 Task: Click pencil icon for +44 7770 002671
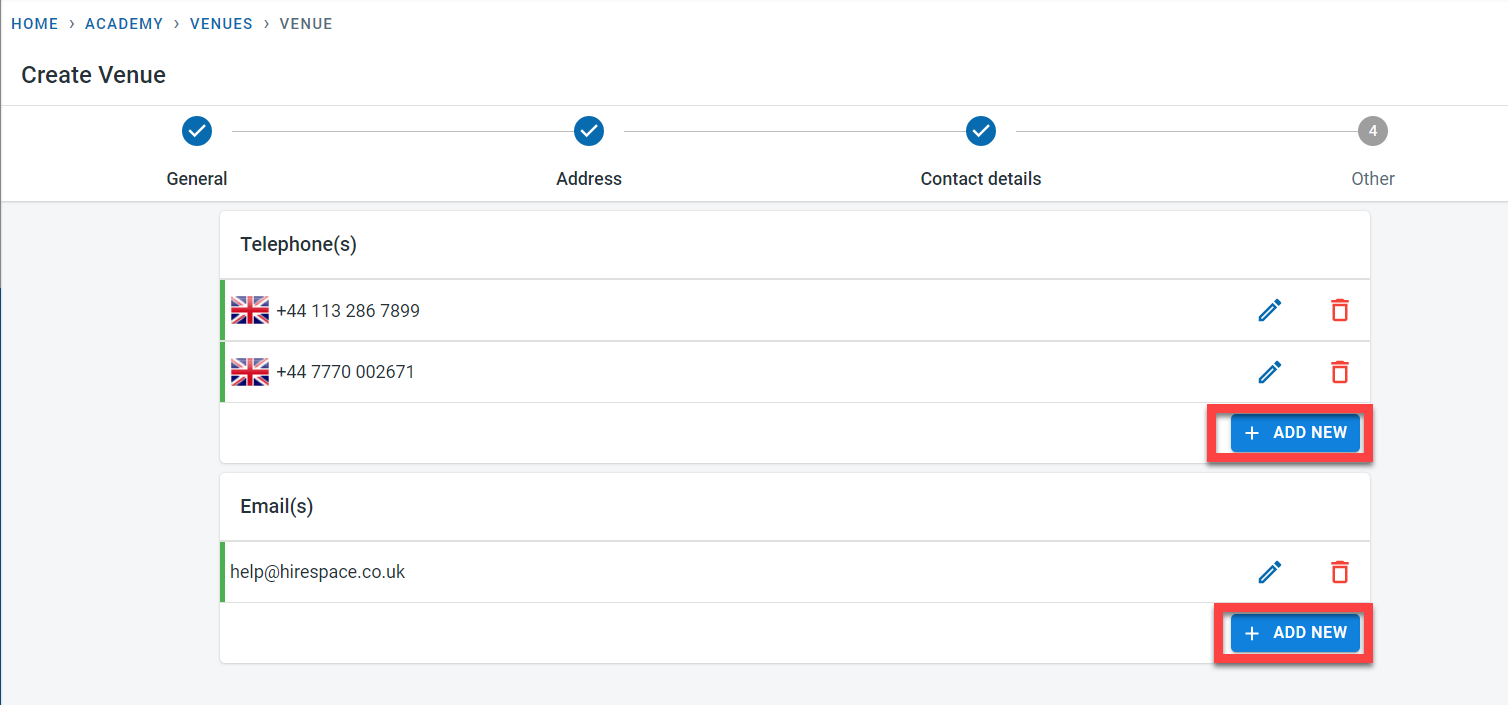pos(1269,372)
